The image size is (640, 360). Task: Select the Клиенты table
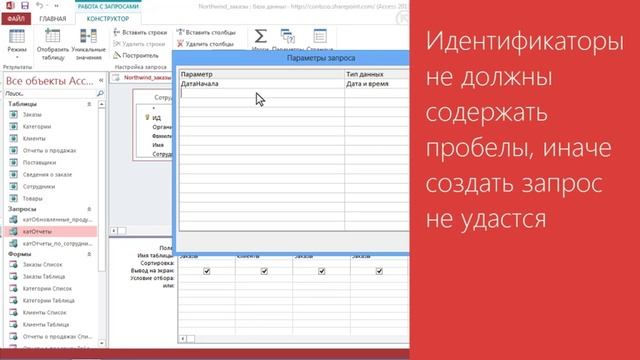click(51, 138)
